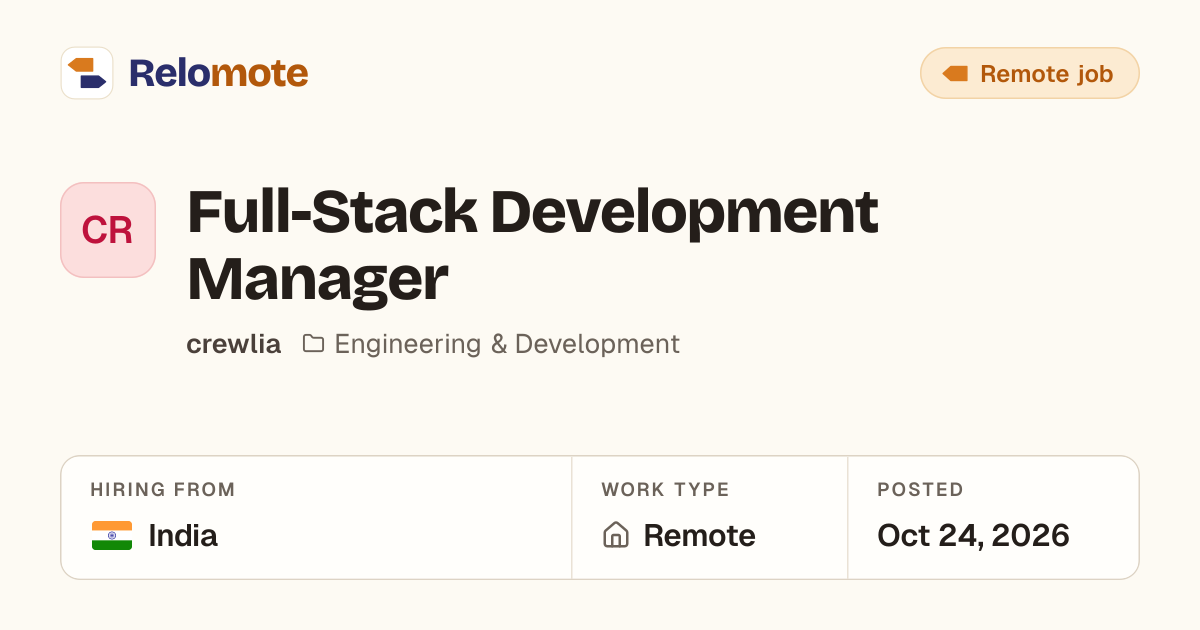Select the Remote work type value
Image resolution: width=1200 pixels, height=630 pixels.
point(699,536)
